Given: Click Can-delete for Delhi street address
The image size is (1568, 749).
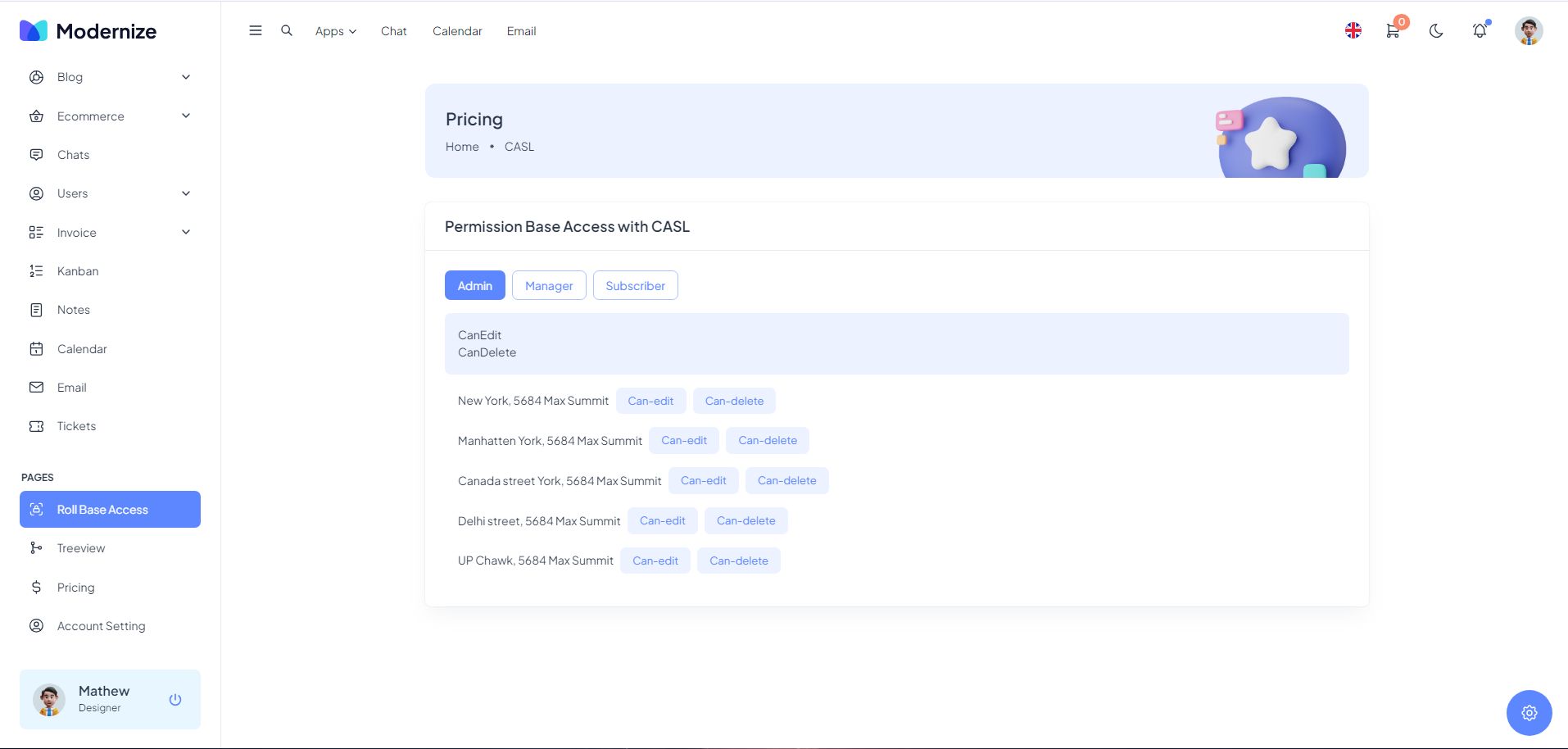Looking at the screenshot, I should [745, 520].
